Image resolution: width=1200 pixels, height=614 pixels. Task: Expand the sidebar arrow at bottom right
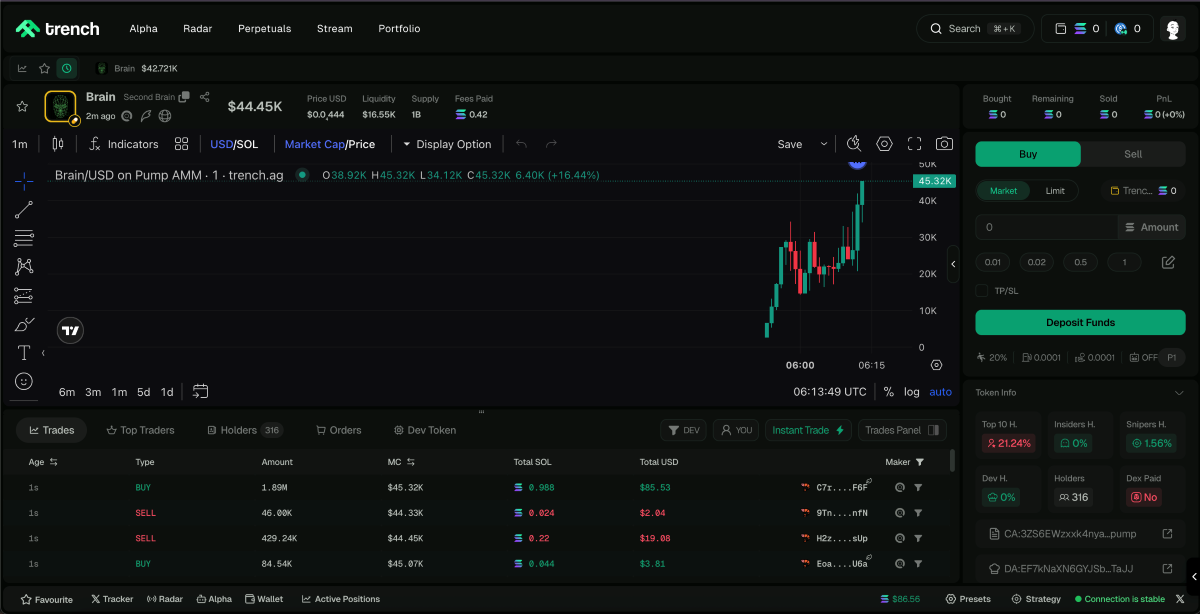click(x=1193, y=576)
